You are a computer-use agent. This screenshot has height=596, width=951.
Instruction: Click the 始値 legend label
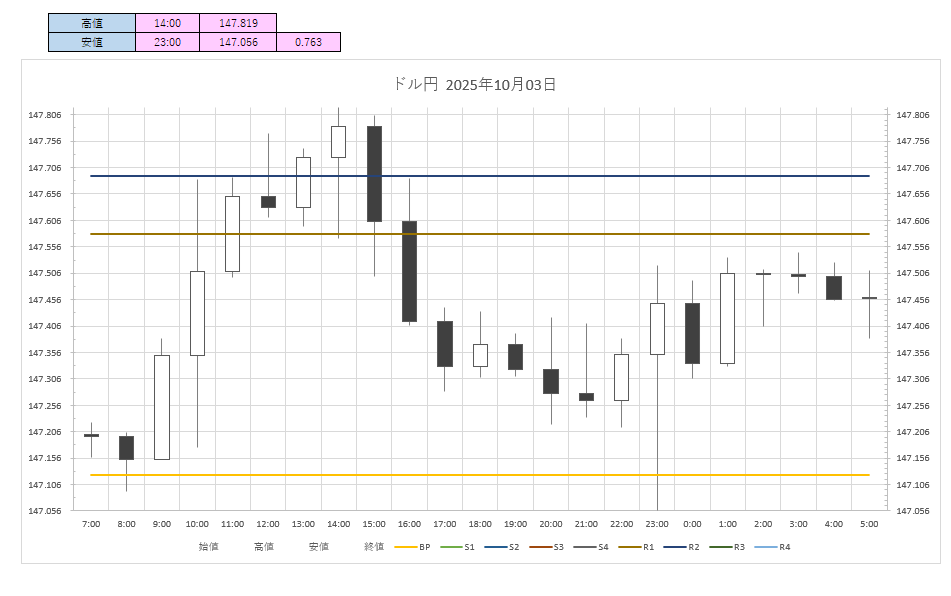pos(208,547)
